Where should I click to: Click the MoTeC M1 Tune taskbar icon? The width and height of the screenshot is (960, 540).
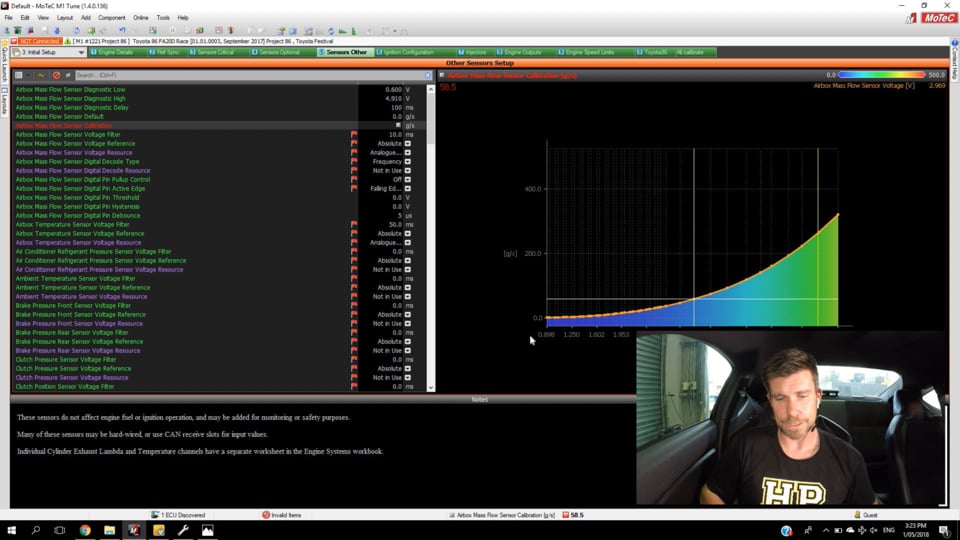point(134,530)
